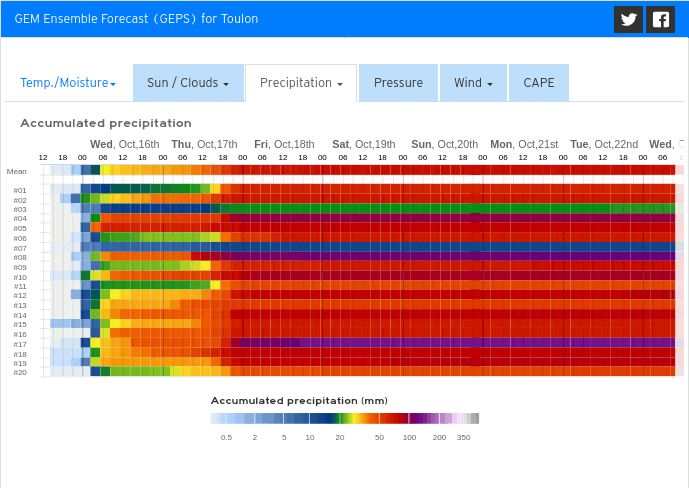Screen dimensions: 689x488
Task: Click the 0.5 mm light blue legend color
Action: 226,418
